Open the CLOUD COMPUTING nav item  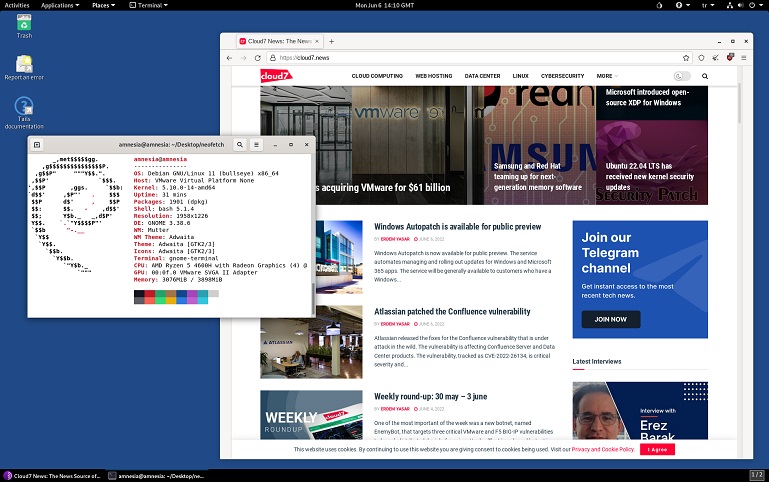coord(377,76)
